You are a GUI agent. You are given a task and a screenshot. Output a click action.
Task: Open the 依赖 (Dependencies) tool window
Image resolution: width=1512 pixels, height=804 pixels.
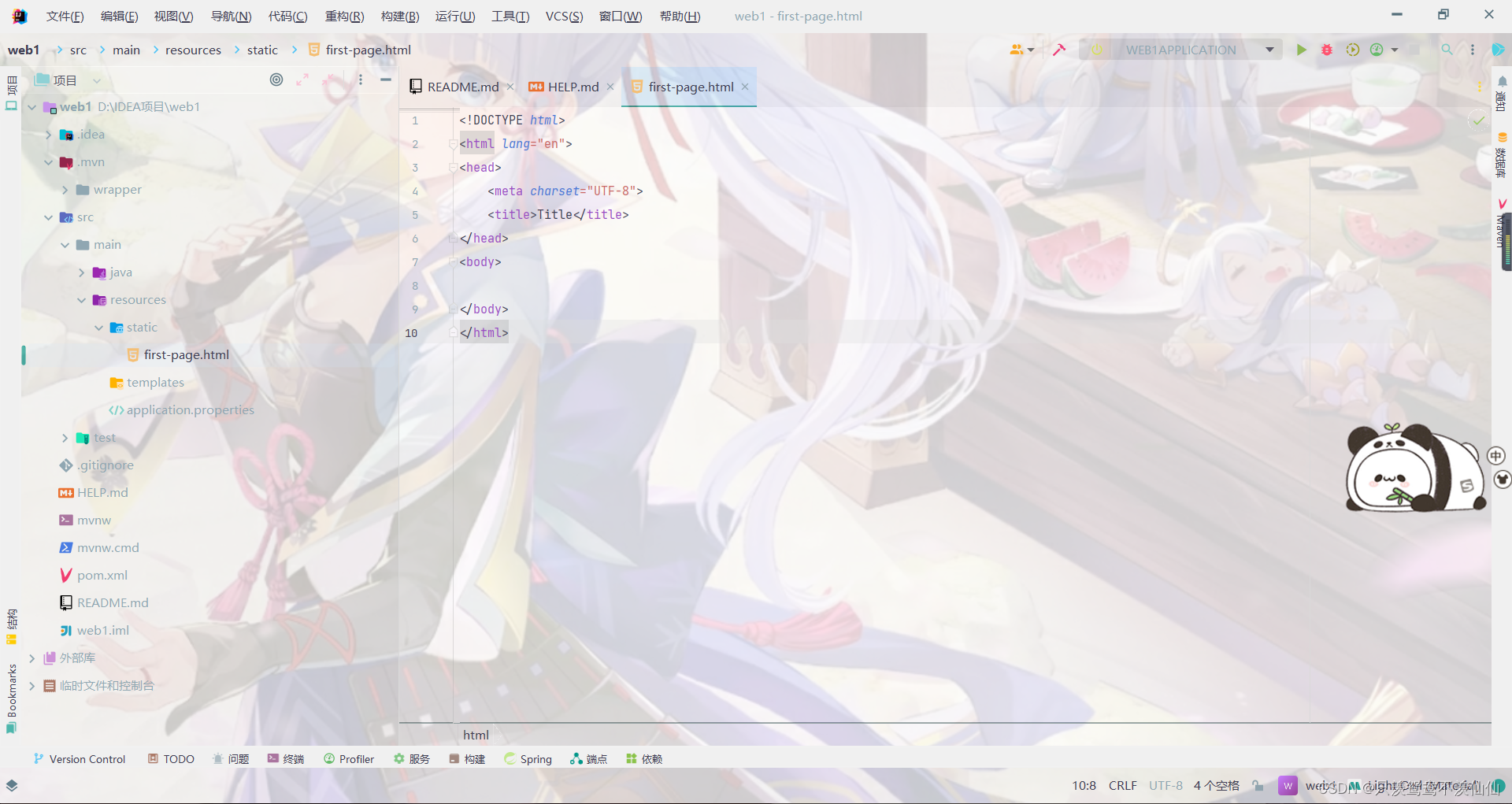(644, 759)
